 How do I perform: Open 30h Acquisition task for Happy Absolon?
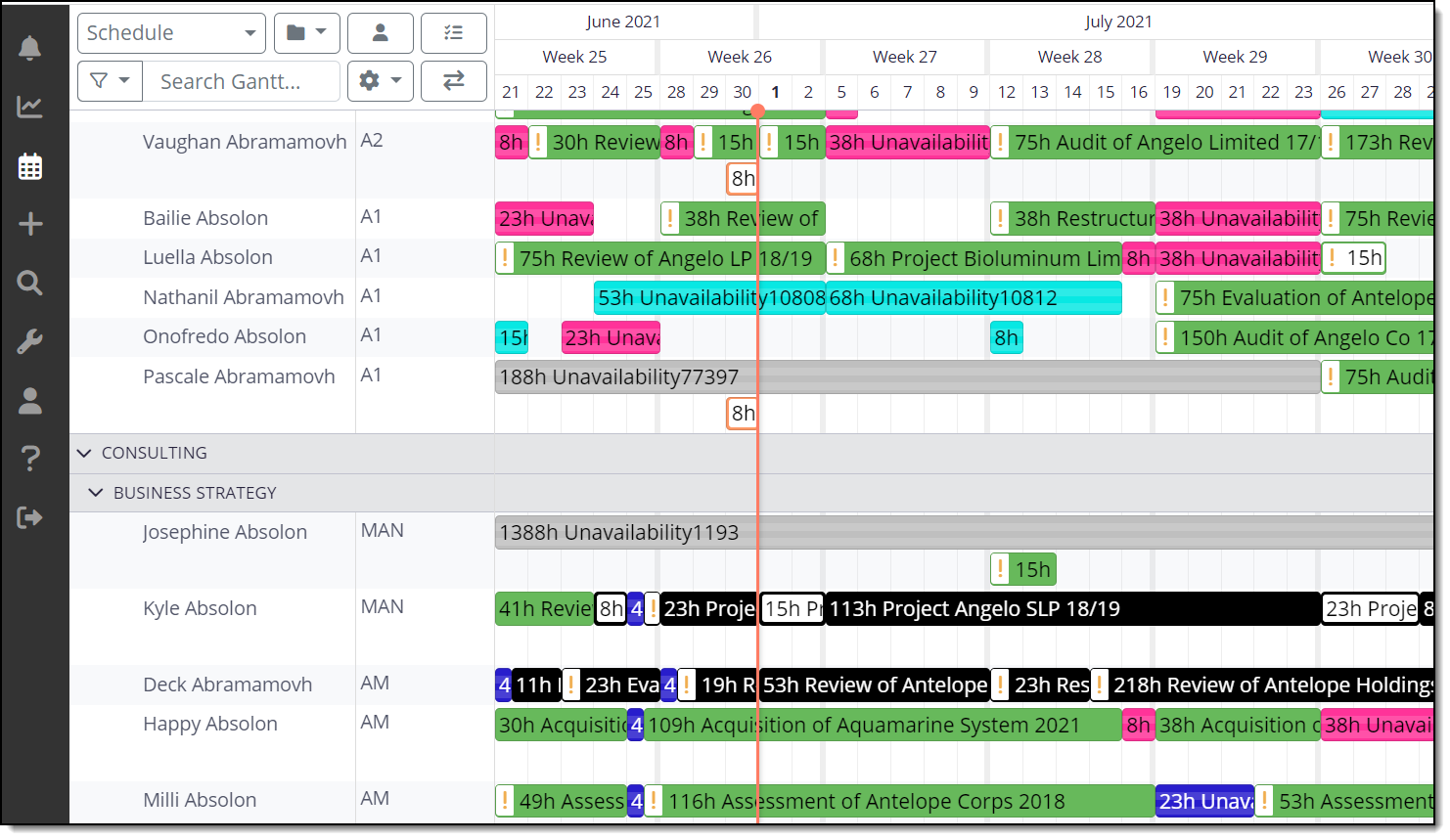coord(561,726)
